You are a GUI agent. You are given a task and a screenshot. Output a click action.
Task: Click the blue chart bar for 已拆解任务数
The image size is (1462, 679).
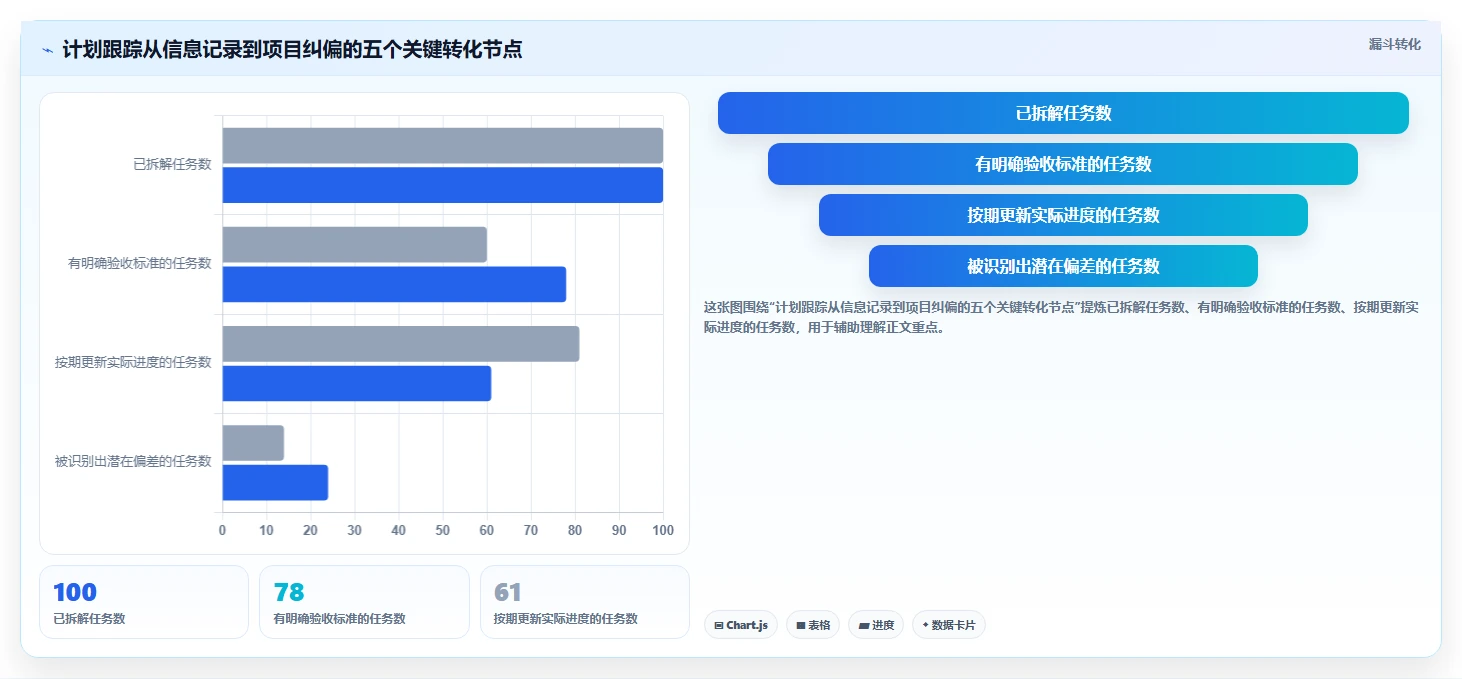pyautogui.click(x=442, y=185)
